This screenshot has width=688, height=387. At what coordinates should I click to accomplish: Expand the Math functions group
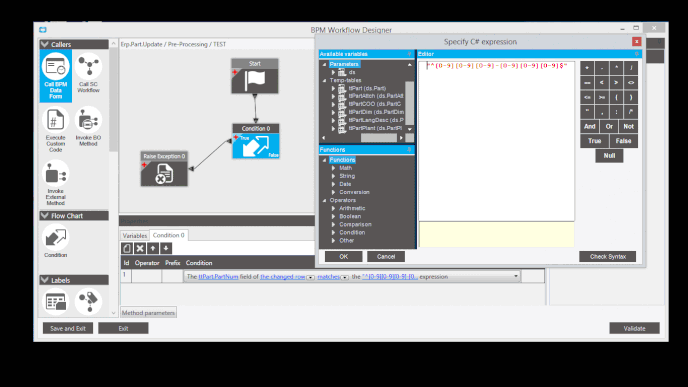pyautogui.click(x=333, y=168)
